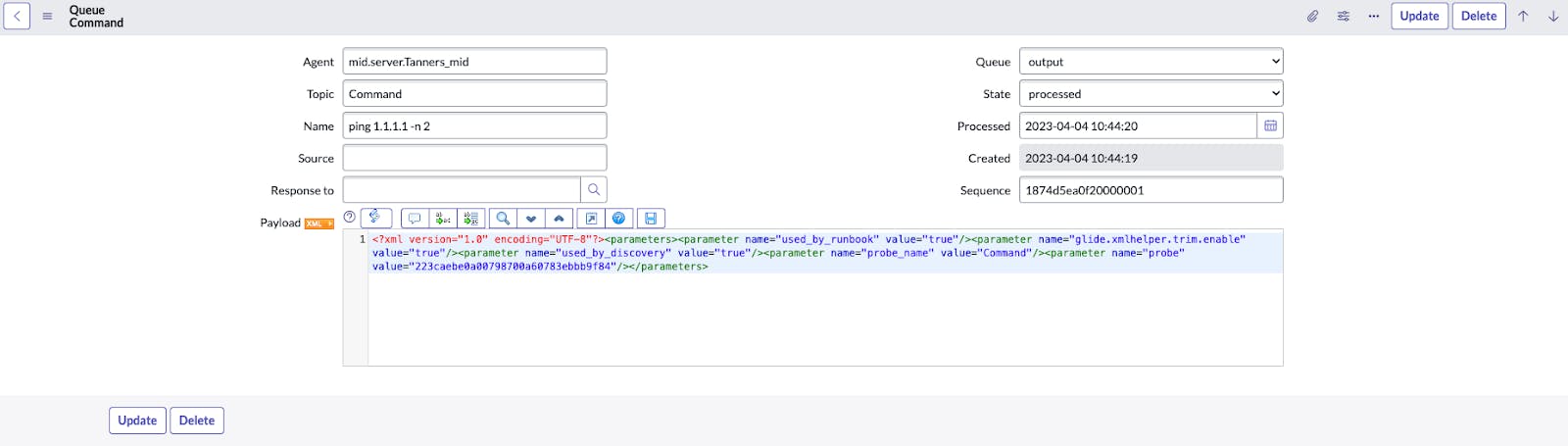
Task: Open the Processed date calendar picker
Action: click(x=1270, y=125)
